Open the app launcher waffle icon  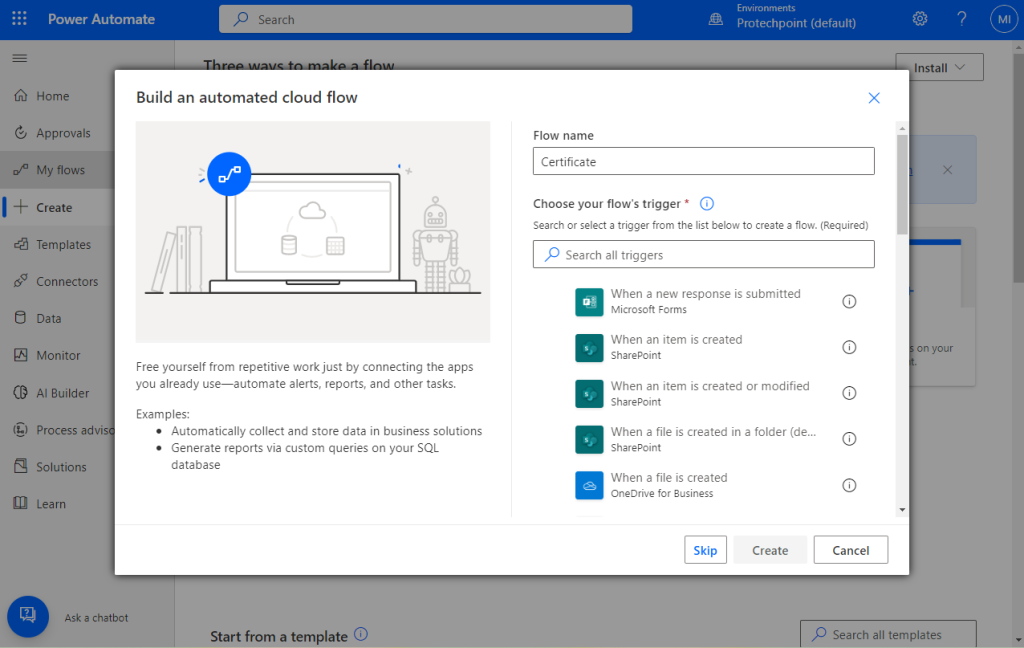pyautogui.click(x=20, y=19)
